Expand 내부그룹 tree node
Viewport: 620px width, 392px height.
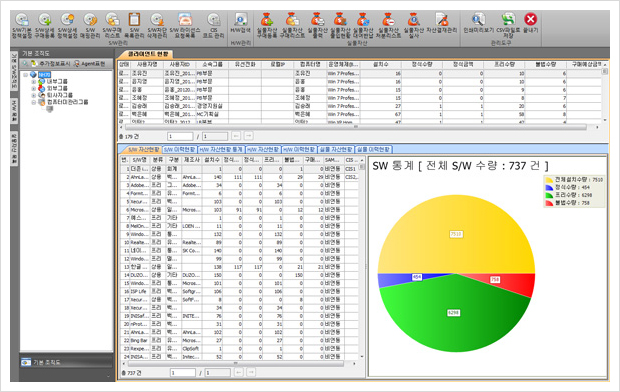[34, 81]
